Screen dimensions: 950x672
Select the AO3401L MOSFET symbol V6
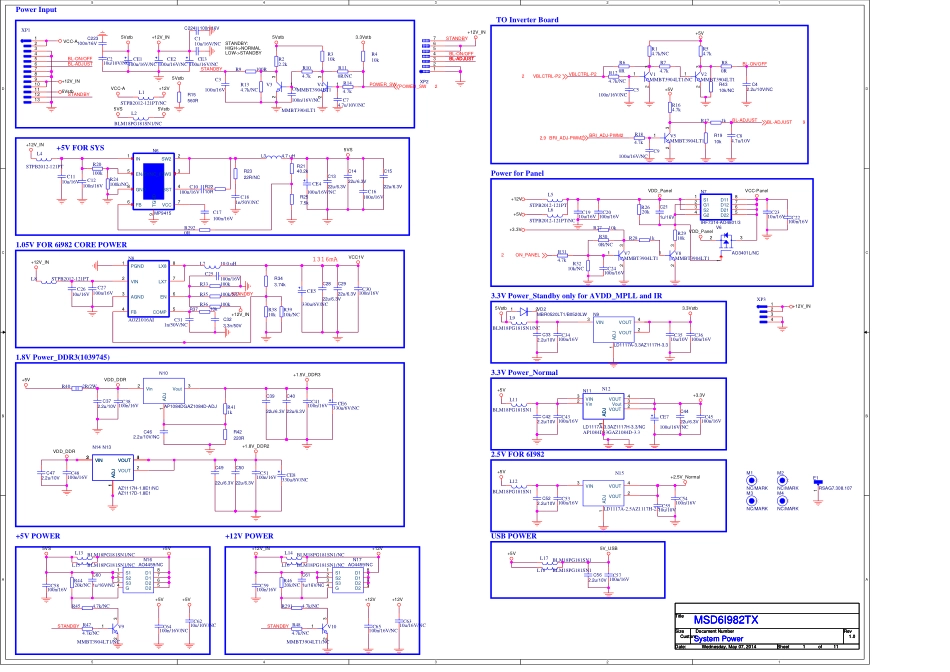point(727,241)
